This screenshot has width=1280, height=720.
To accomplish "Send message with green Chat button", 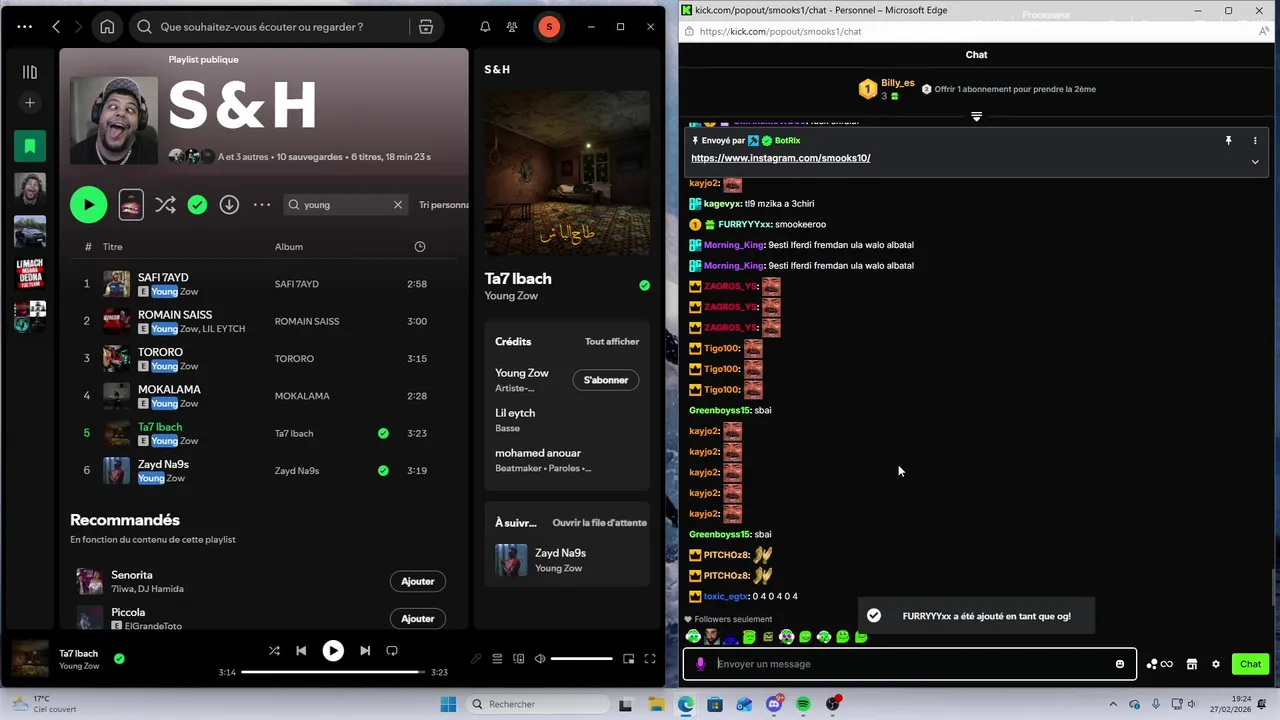I will [1251, 664].
